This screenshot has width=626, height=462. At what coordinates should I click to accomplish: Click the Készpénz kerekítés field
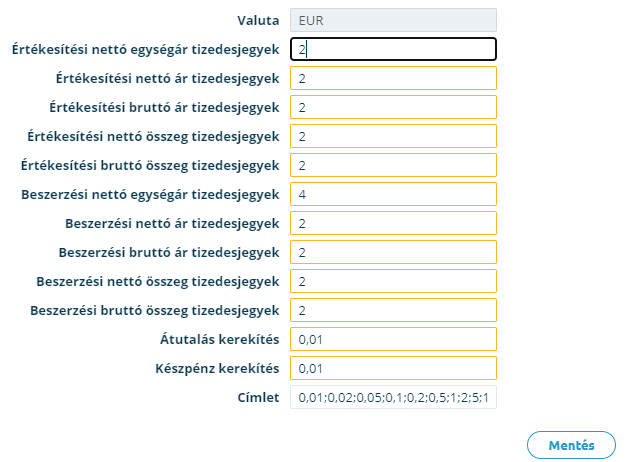point(393,368)
